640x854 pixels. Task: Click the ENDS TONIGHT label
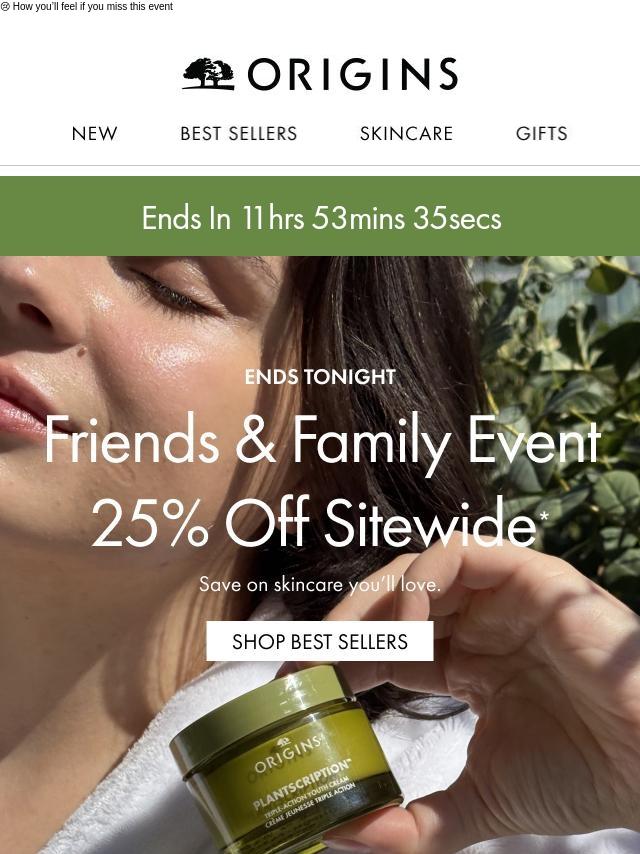(x=320, y=376)
